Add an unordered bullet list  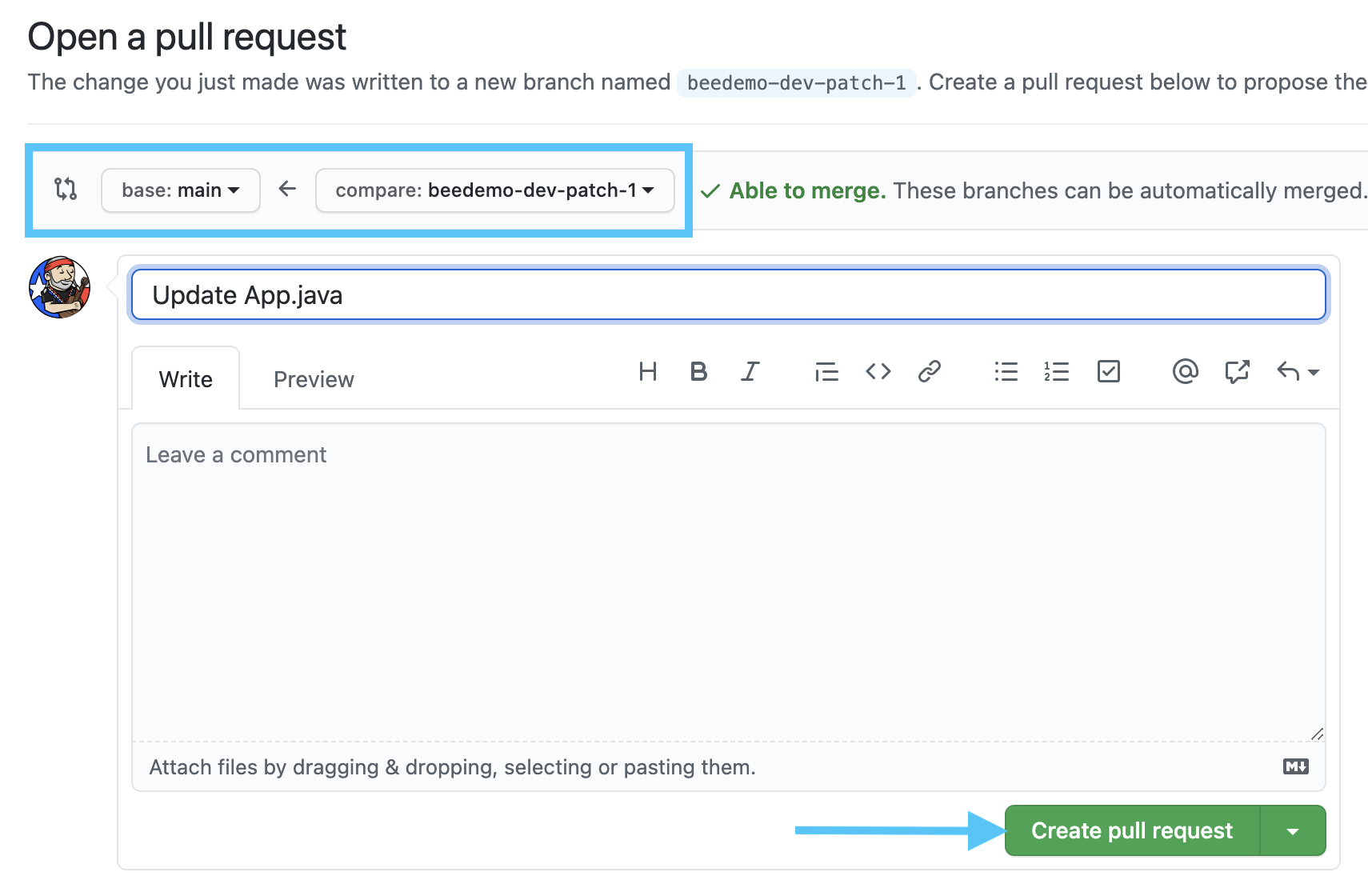coord(1006,371)
